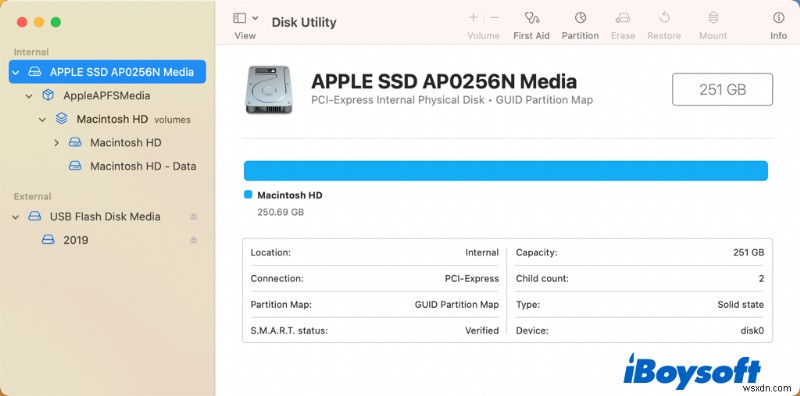Click the Partition label
The image size is (800, 396).
click(580, 36)
